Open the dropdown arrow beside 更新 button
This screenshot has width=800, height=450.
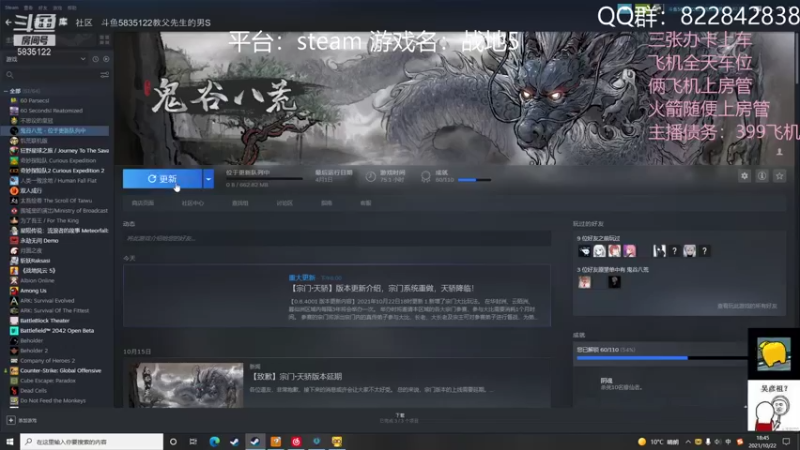point(208,179)
